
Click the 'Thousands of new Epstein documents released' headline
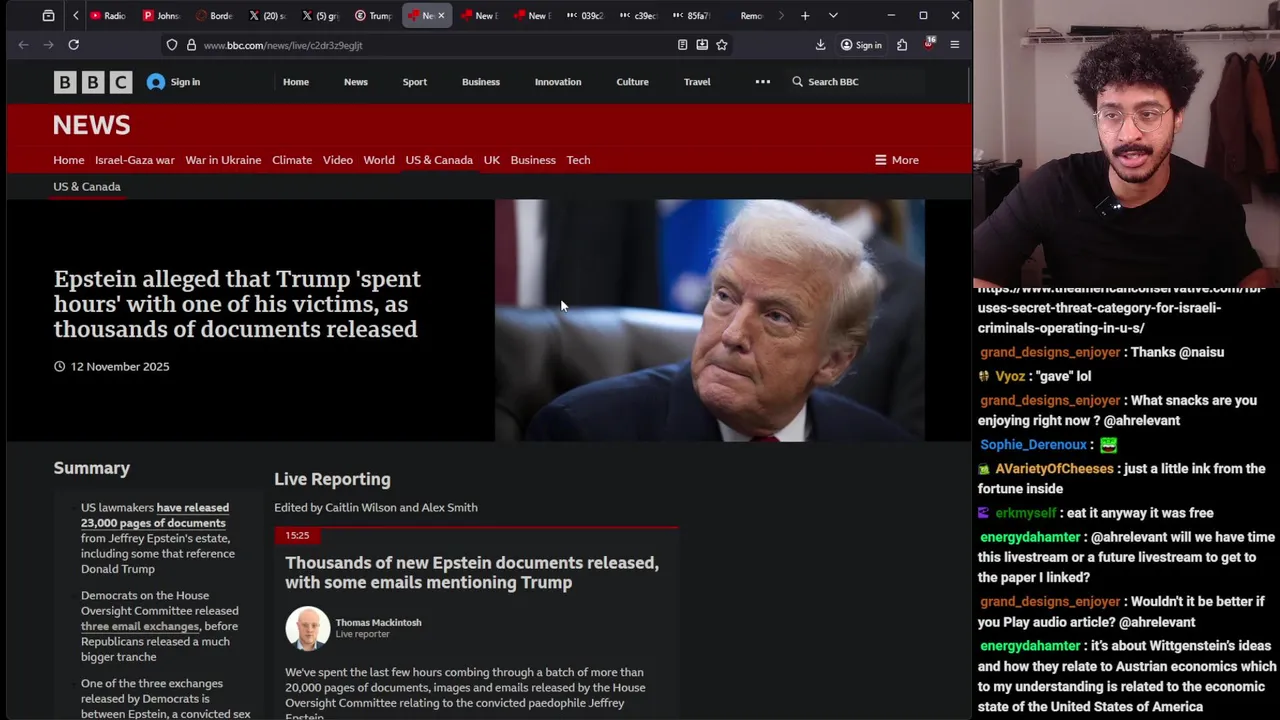472,572
